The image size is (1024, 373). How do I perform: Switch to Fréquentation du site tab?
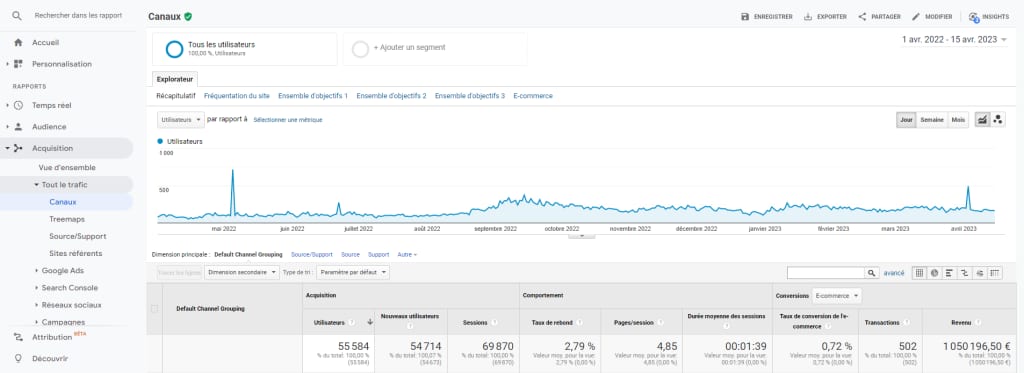tap(236, 96)
